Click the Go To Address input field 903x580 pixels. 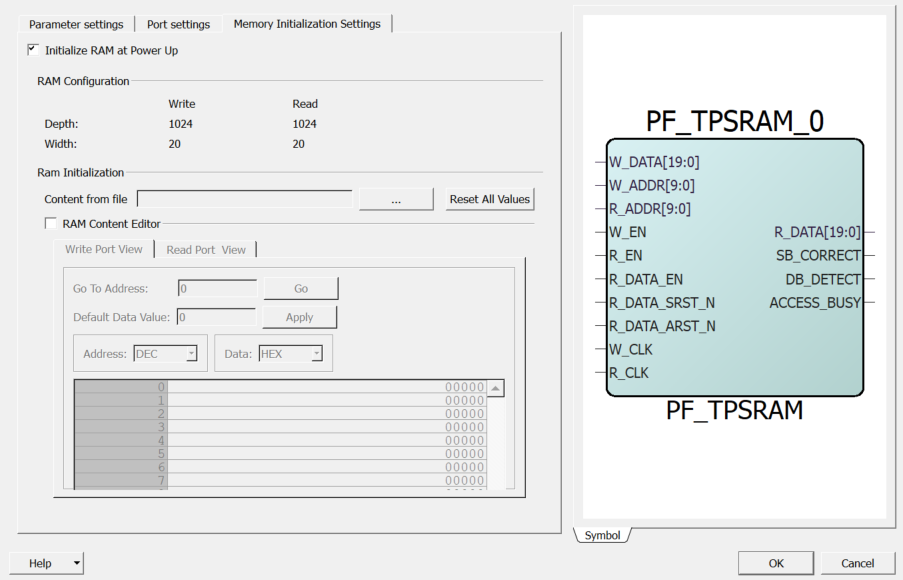pyautogui.click(x=217, y=288)
